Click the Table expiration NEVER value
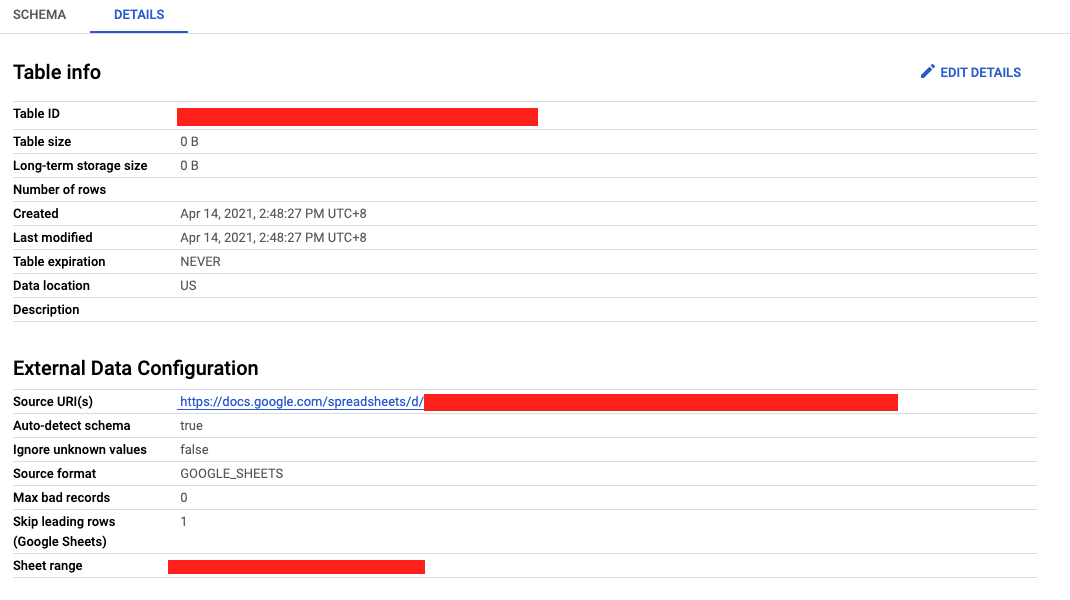The width and height of the screenshot is (1070, 600). click(x=199, y=261)
